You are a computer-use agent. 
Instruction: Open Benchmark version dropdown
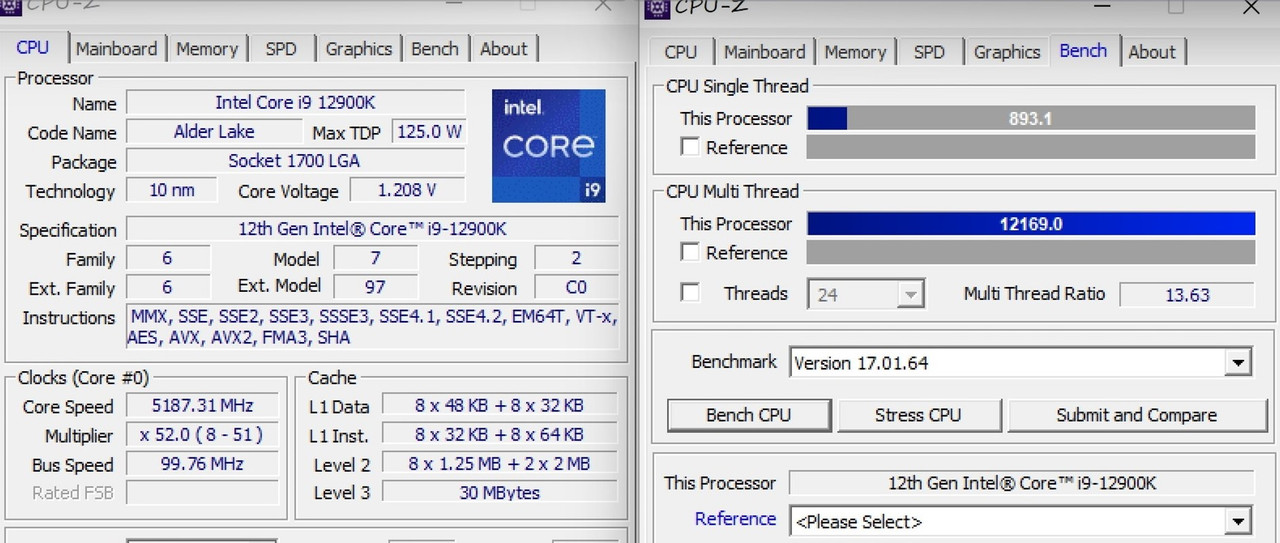click(x=1020, y=363)
